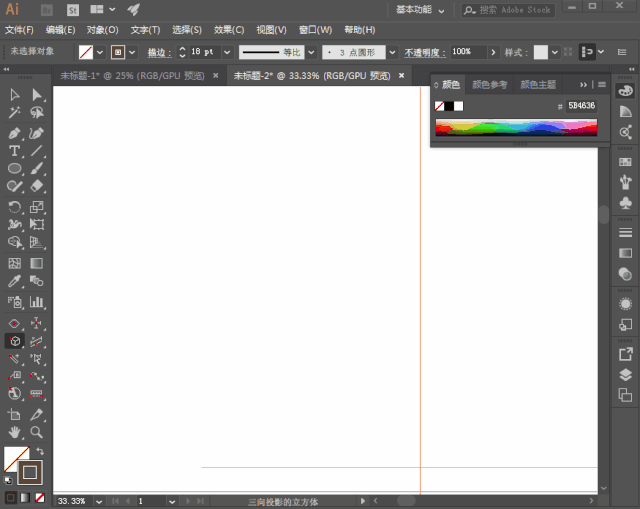Select the Free Transform tool
Viewport: 640px width, 509px height.
pyautogui.click(x=37, y=224)
